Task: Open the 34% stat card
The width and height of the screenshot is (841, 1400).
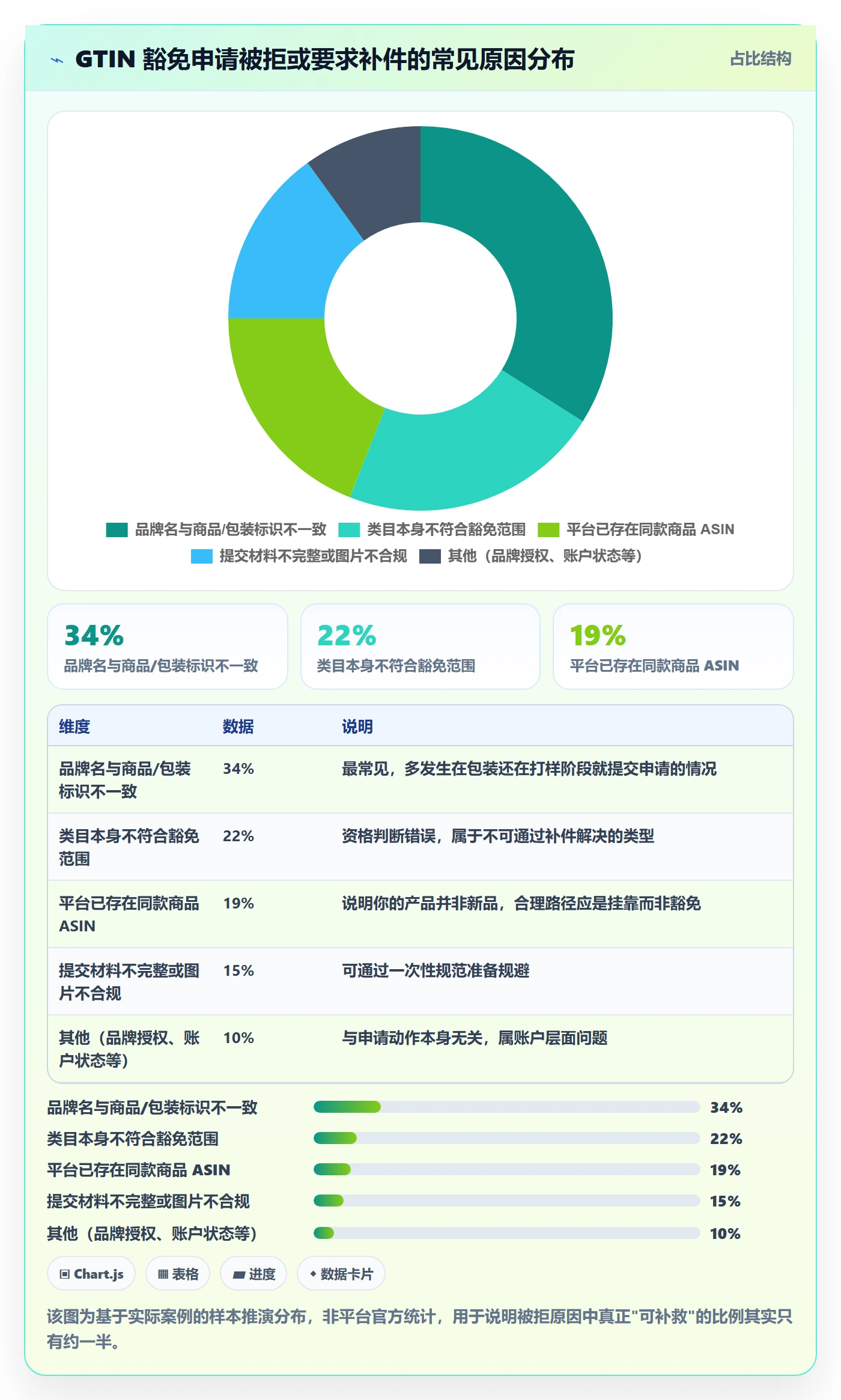Action: point(168,647)
